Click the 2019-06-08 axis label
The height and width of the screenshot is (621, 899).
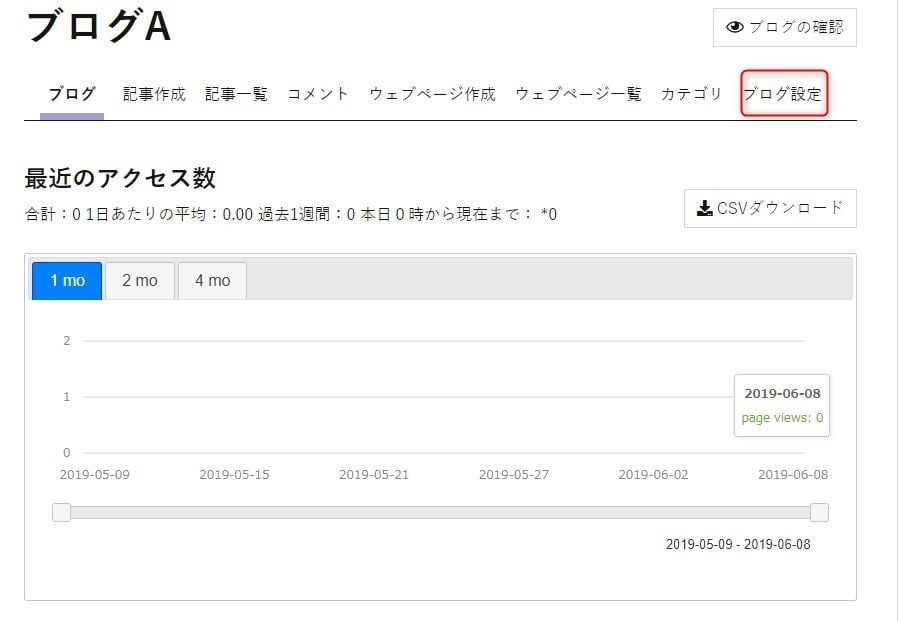pyautogui.click(x=793, y=475)
